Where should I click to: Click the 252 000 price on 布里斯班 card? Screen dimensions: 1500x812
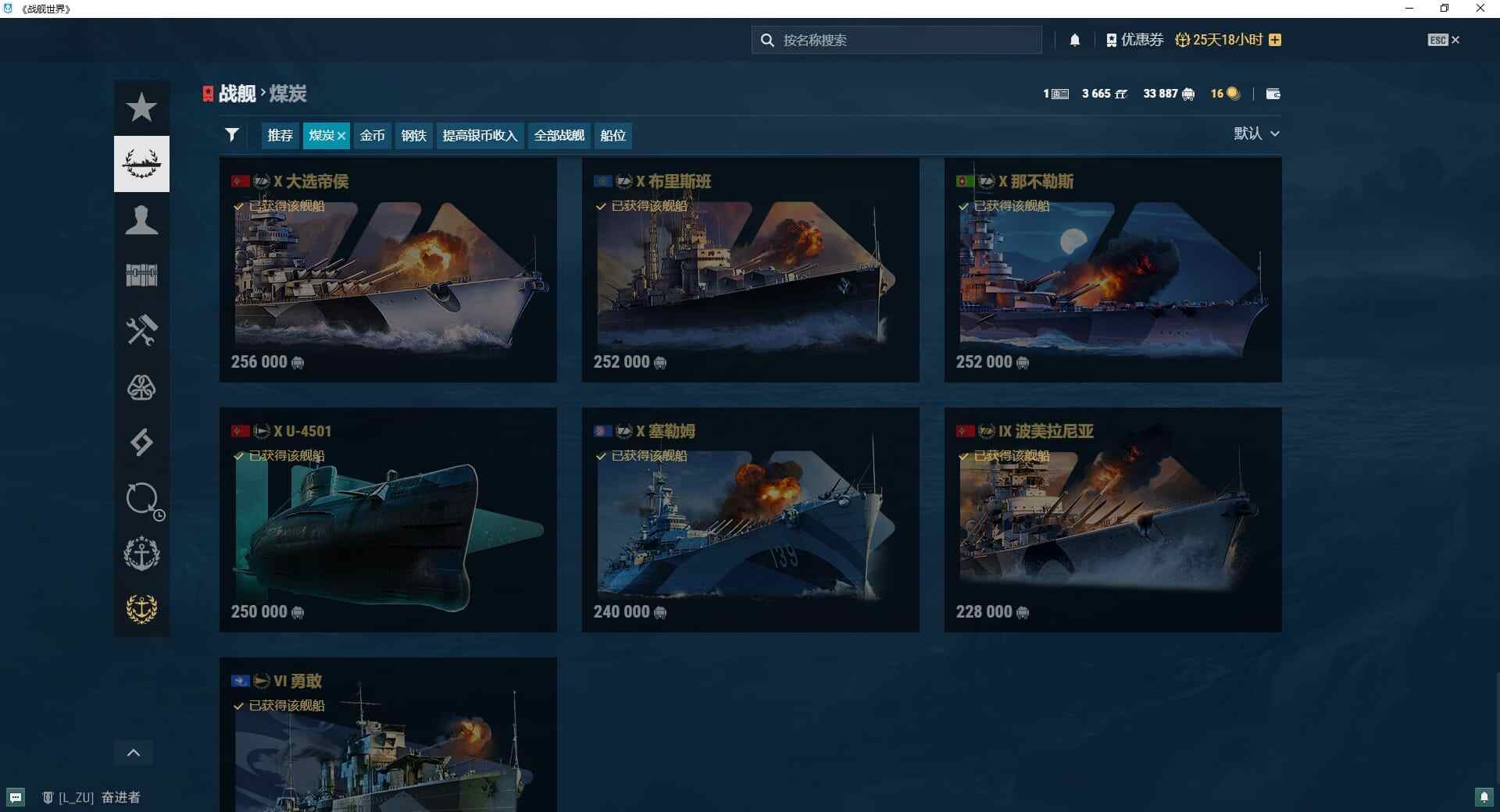point(630,362)
